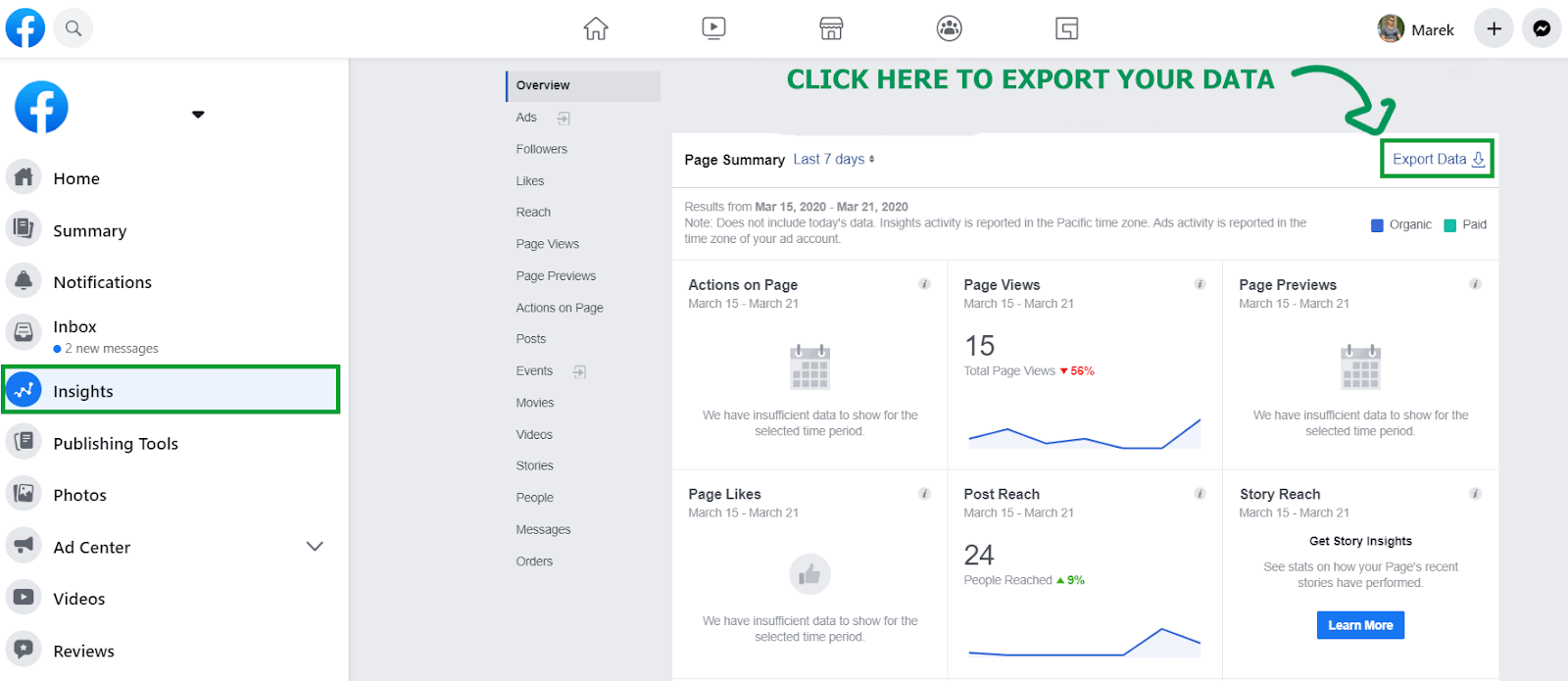Open the Watch video icon
This screenshot has height=681, width=1568.
pos(714,28)
